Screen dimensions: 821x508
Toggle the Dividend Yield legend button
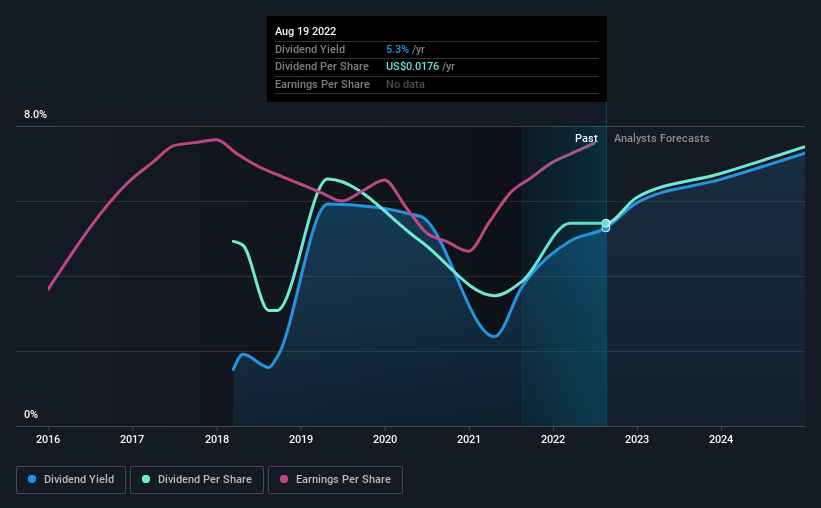[71, 480]
